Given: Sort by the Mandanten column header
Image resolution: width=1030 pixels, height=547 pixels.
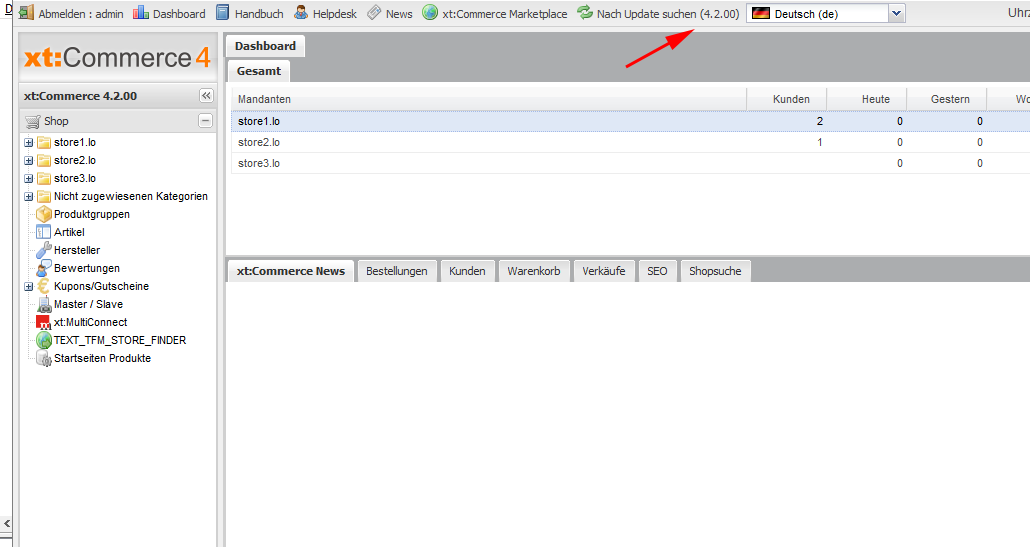Looking at the screenshot, I should point(489,99).
